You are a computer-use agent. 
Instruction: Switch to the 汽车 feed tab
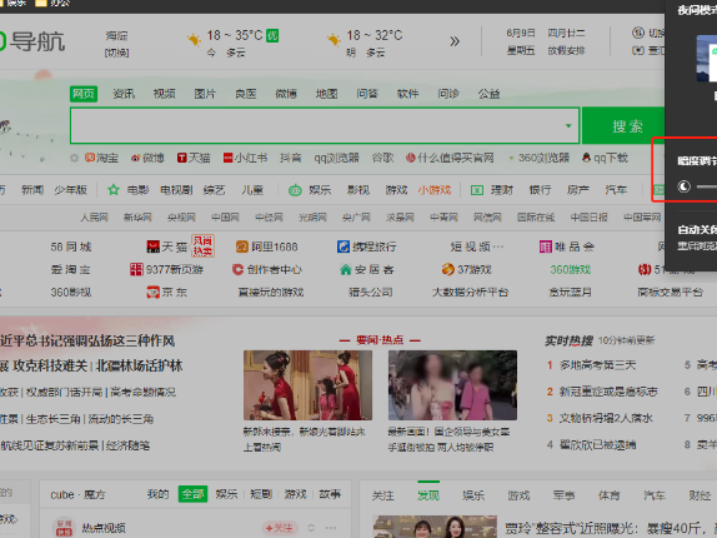654,495
